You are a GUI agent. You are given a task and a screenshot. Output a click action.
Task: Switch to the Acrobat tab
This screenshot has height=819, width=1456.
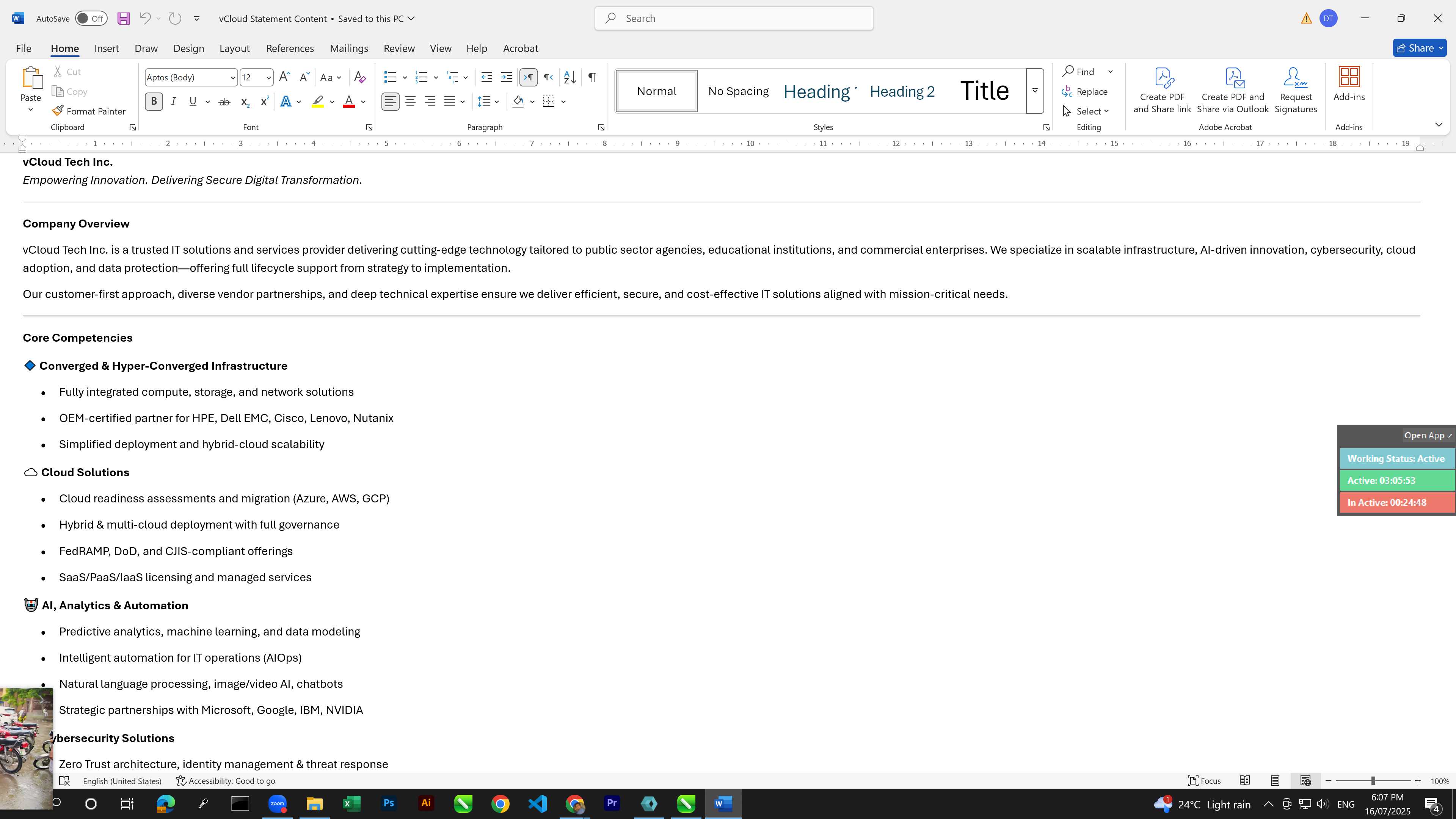pyautogui.click(x=520, y=49)
